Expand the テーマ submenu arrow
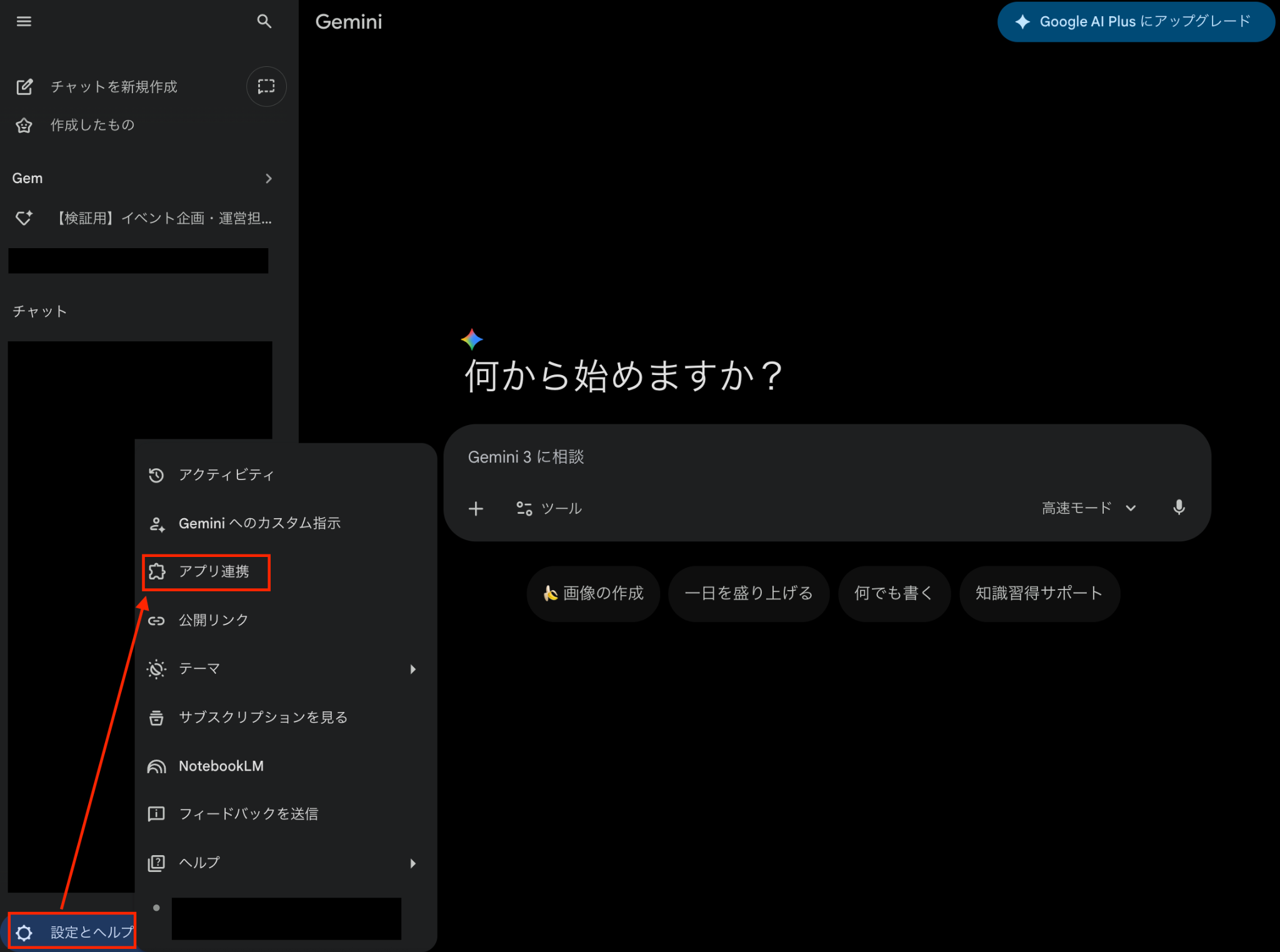This screenshot has height=952, width=1280. coord(412,669)
